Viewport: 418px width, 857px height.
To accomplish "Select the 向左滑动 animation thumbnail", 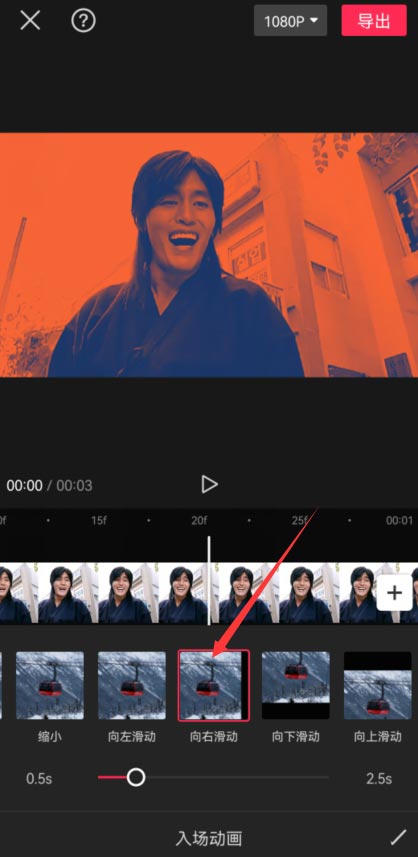I will 132,685.
